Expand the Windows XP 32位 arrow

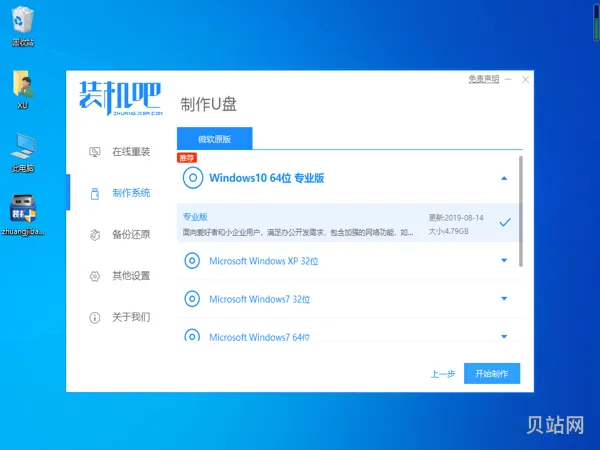[504, 261]
